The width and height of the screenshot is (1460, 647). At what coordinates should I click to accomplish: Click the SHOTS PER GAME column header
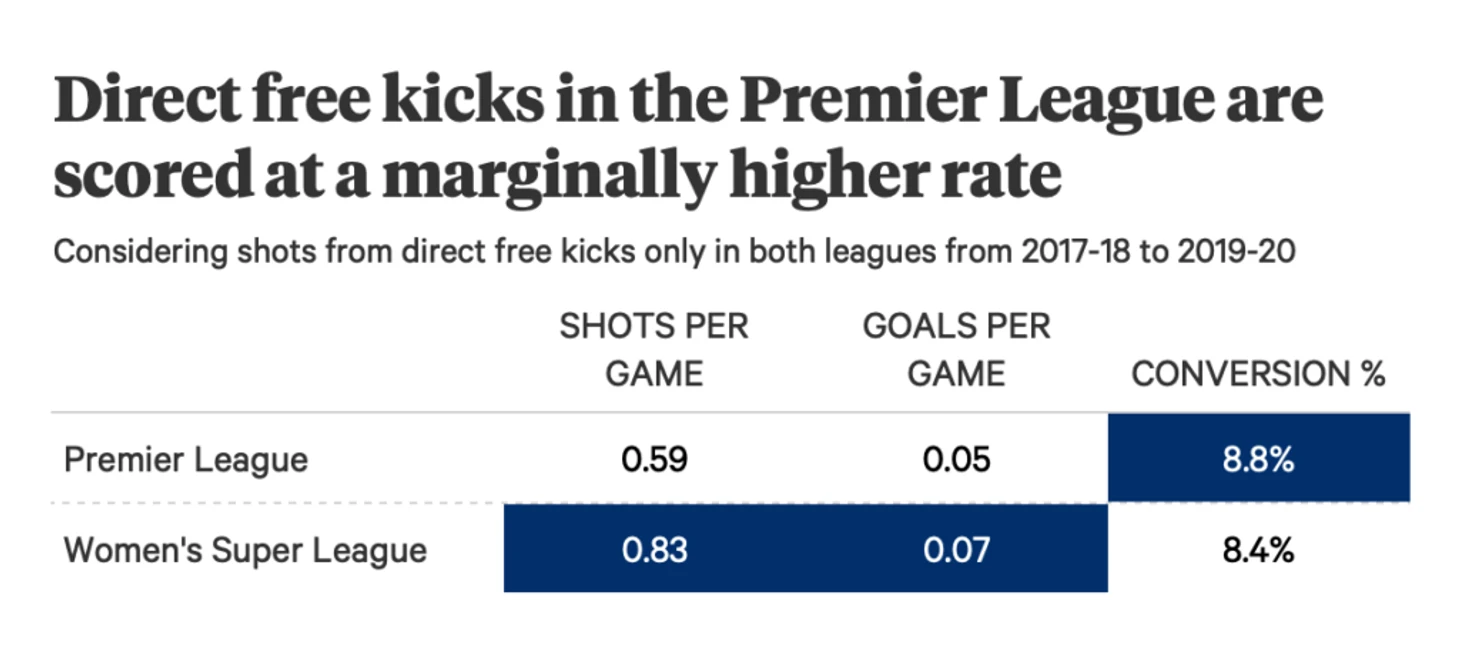(x=654, y=349)
